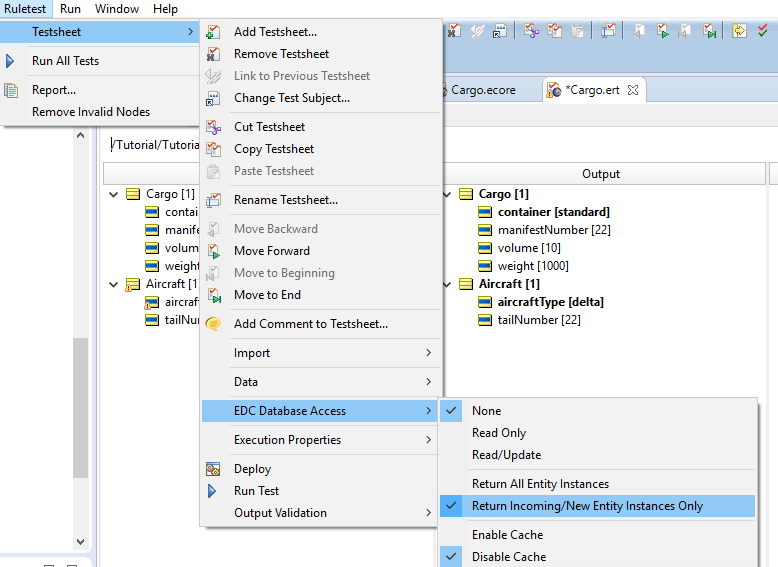Click Remove Invalid Nodes menu entry

[99, 112]
